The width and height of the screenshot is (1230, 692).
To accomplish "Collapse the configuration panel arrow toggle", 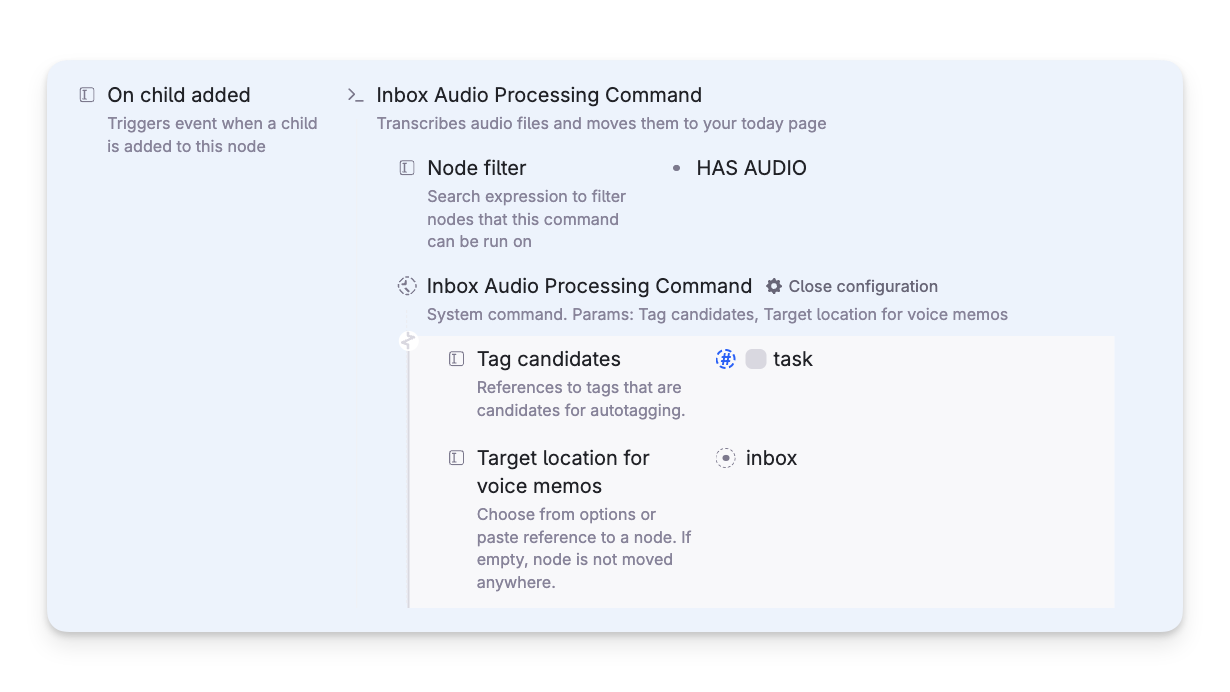I will click(x=407, y=341).
